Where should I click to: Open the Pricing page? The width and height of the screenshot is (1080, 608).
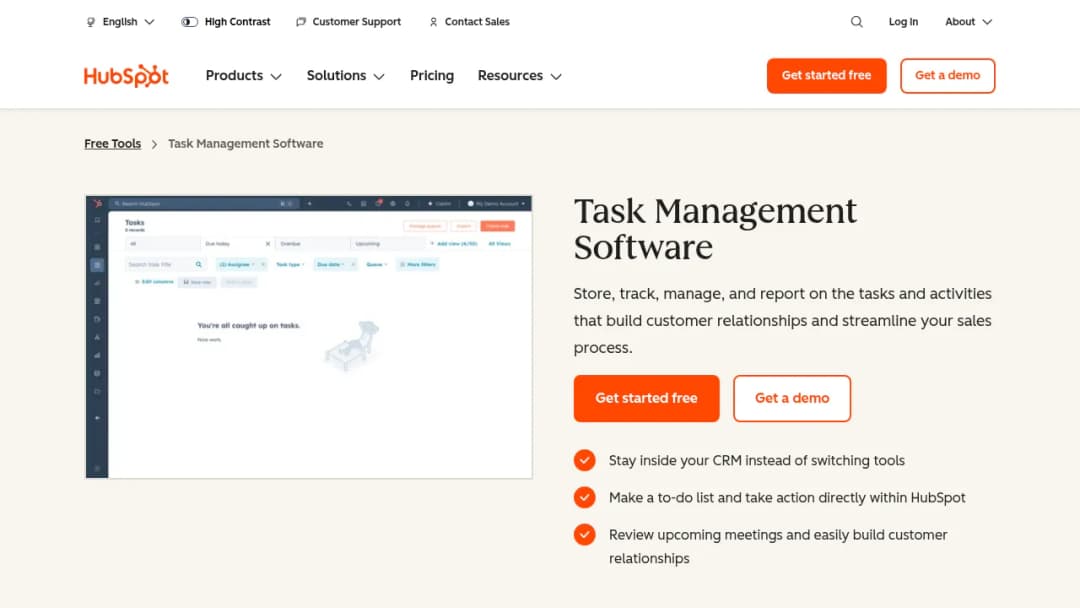tap(432, 76)
